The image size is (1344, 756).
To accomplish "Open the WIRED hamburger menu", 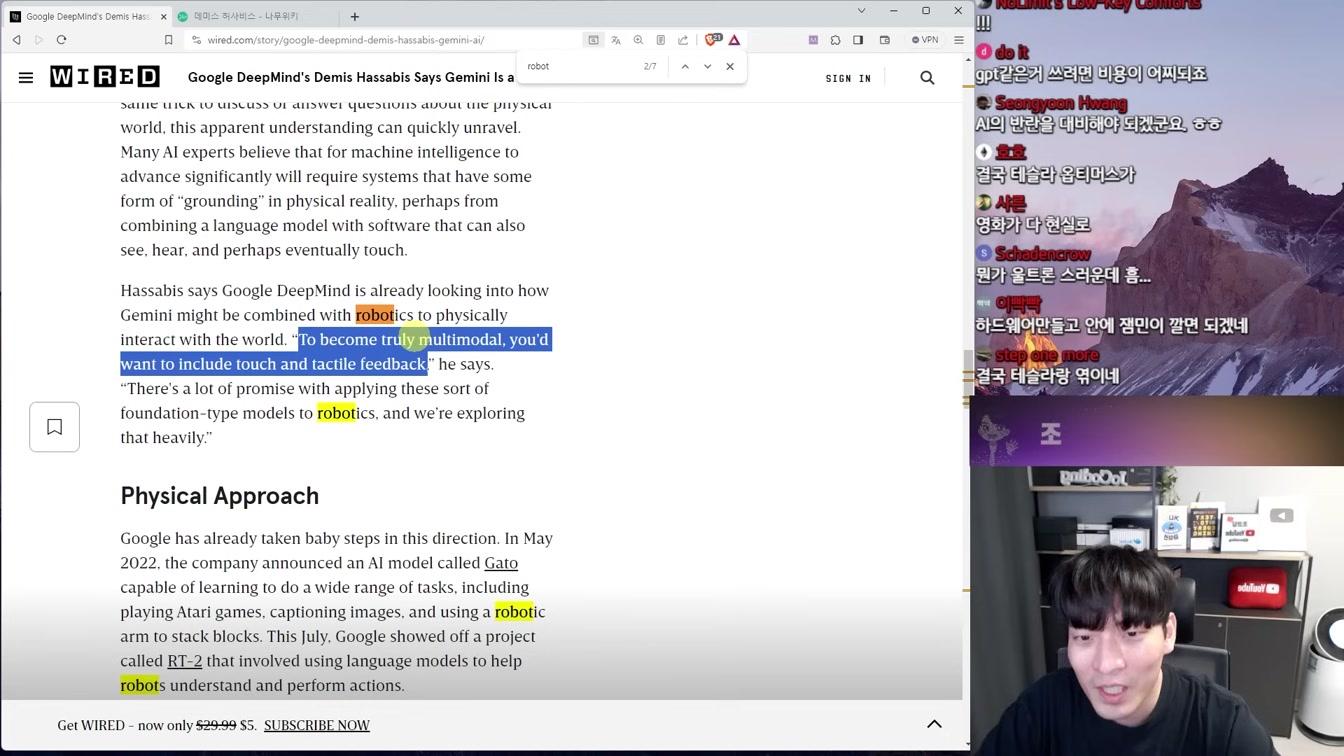I will tap(26, 77).
